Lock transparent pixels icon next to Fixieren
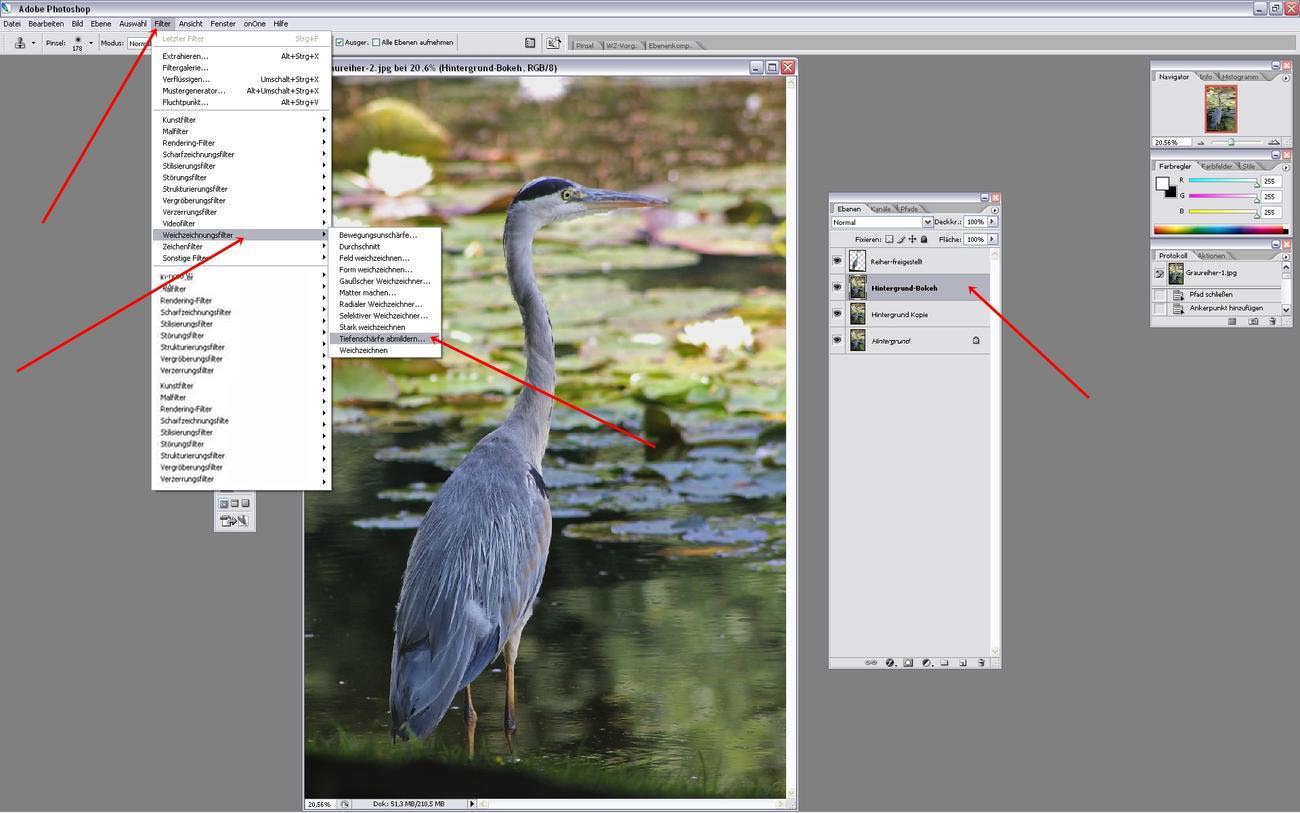Screen dimensions: 1300x813 tap(890, 239)
